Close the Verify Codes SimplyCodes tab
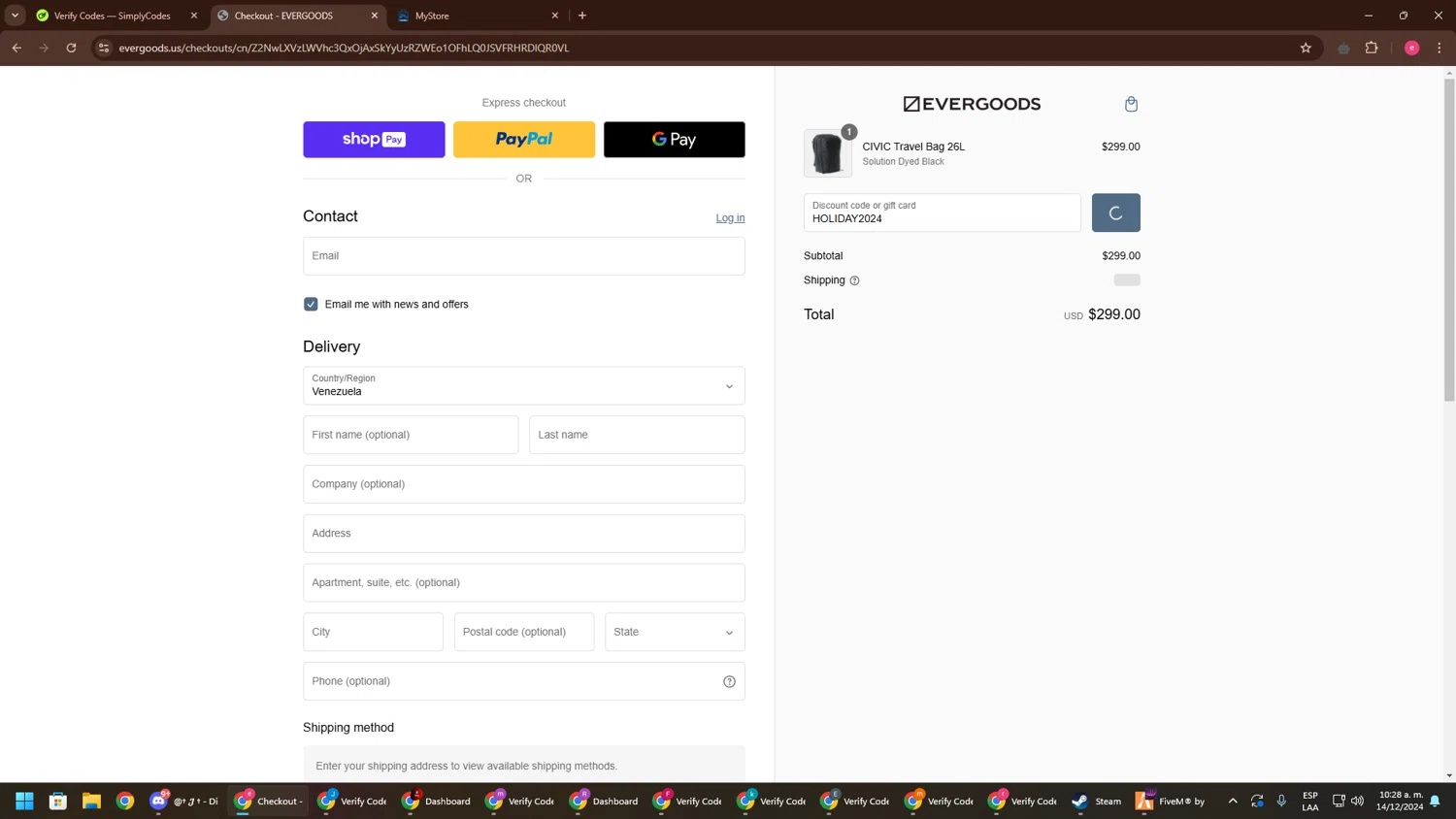Image resolution: width=1456 pixels, height=819 pixels. coord(193,16)
